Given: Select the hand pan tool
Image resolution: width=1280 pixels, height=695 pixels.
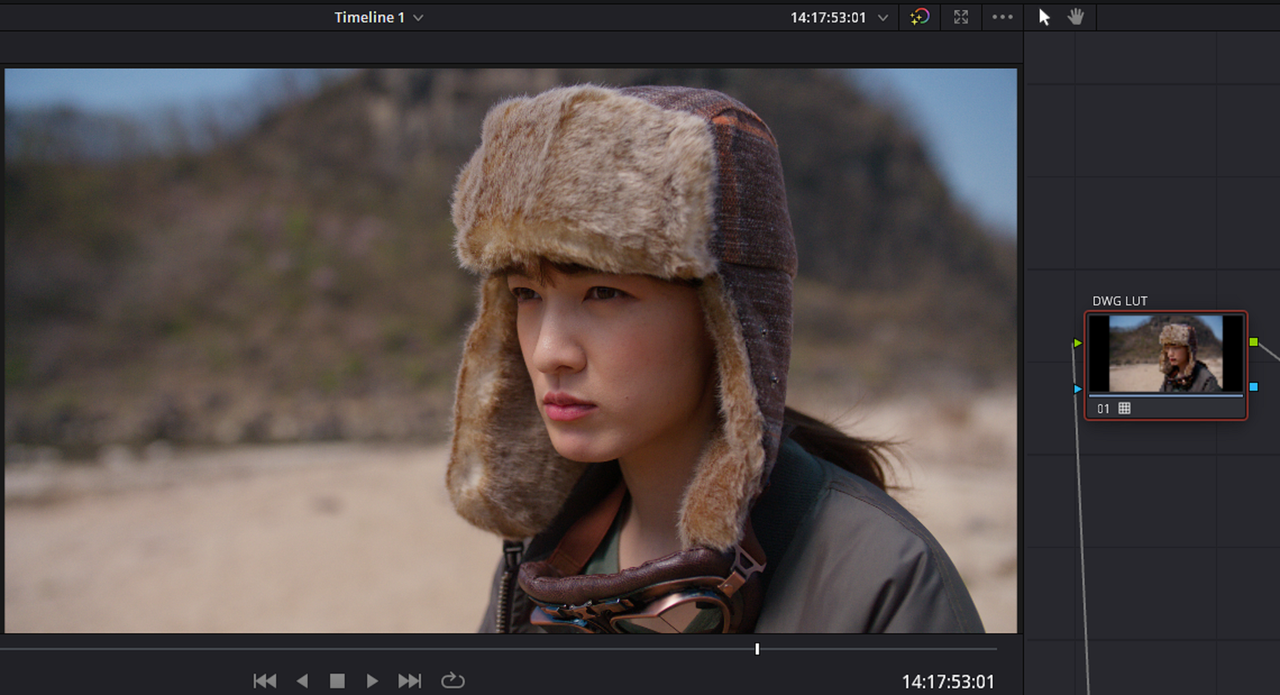Looking at the screenshot, I should (x=1076, y=17).
